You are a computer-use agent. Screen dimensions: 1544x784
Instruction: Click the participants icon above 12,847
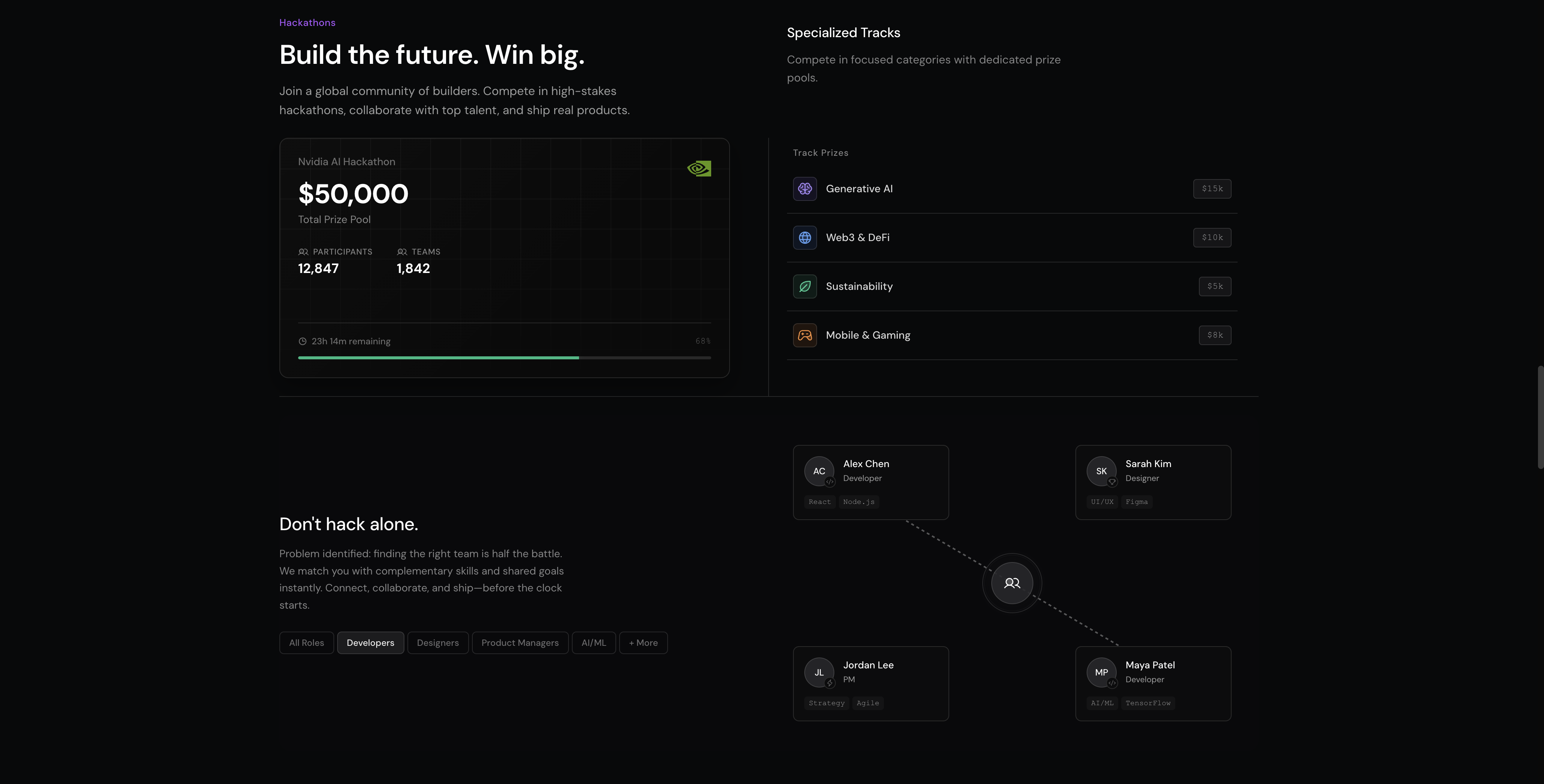pyautogui.click(x=303, y=252)
